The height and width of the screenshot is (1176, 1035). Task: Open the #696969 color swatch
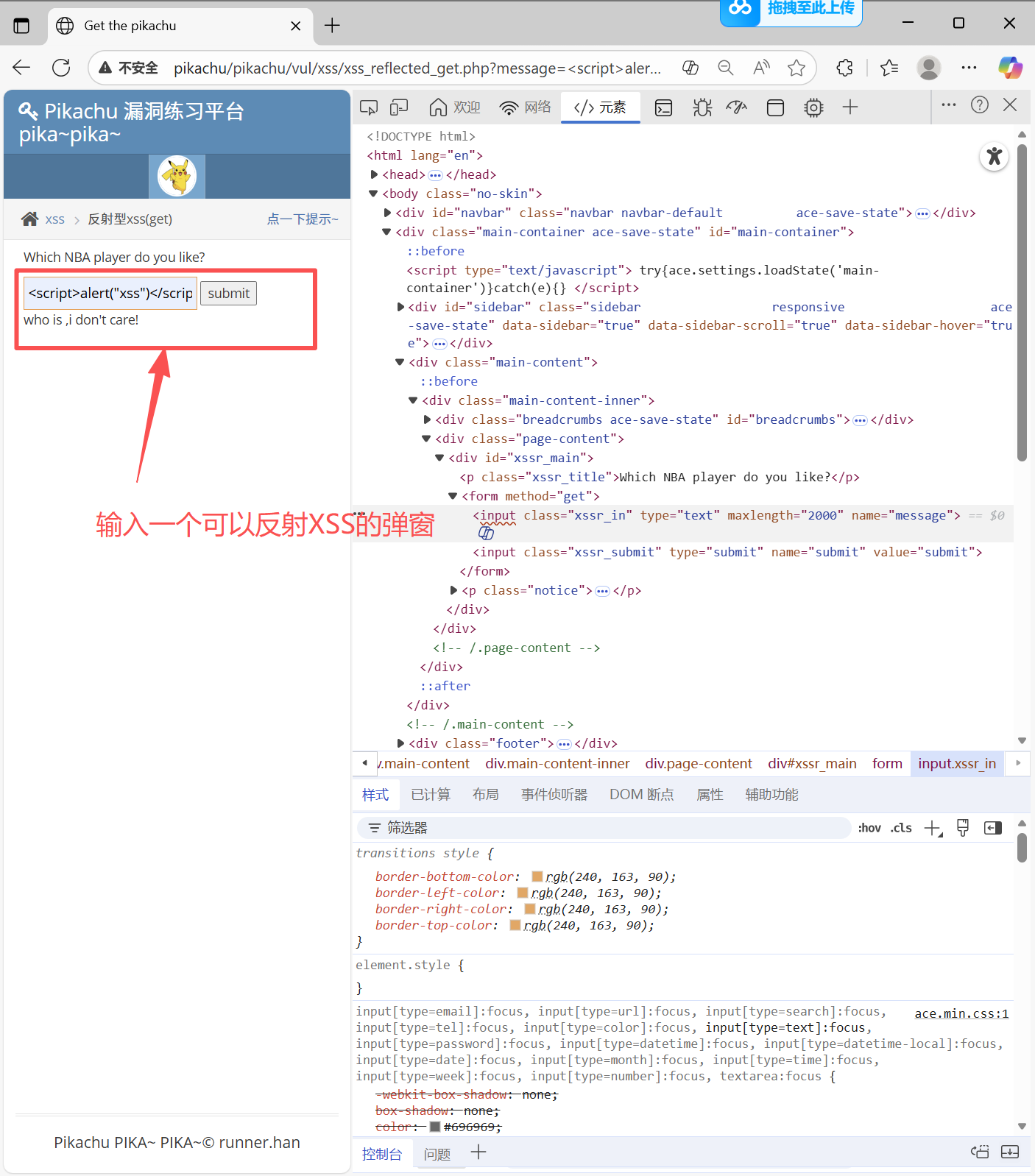coord(435,1127)
